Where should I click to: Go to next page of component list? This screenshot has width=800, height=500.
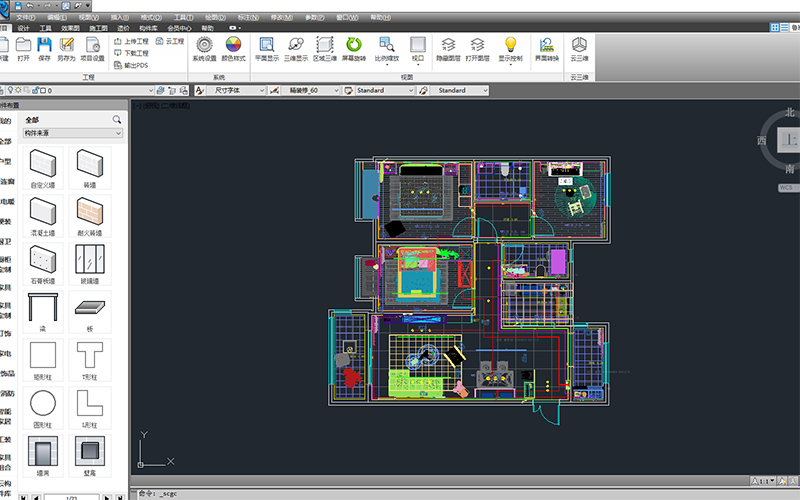coord(107,497)
